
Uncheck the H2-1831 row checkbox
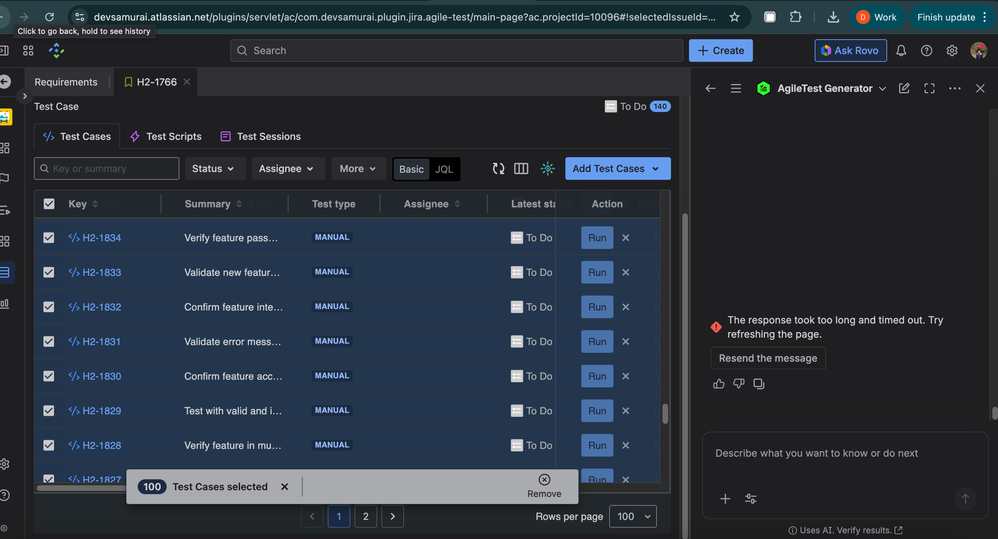tap(48, 342)
